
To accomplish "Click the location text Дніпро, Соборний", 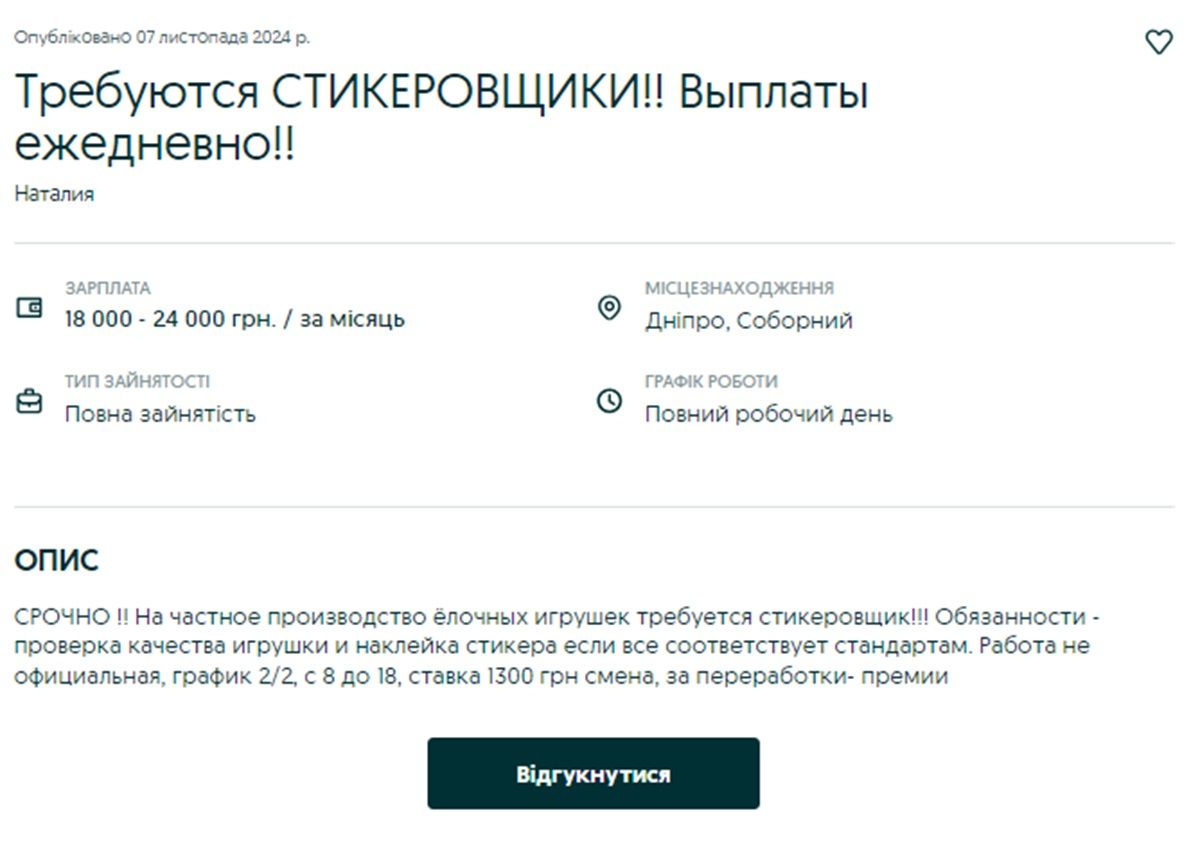I will pos(748,321).
